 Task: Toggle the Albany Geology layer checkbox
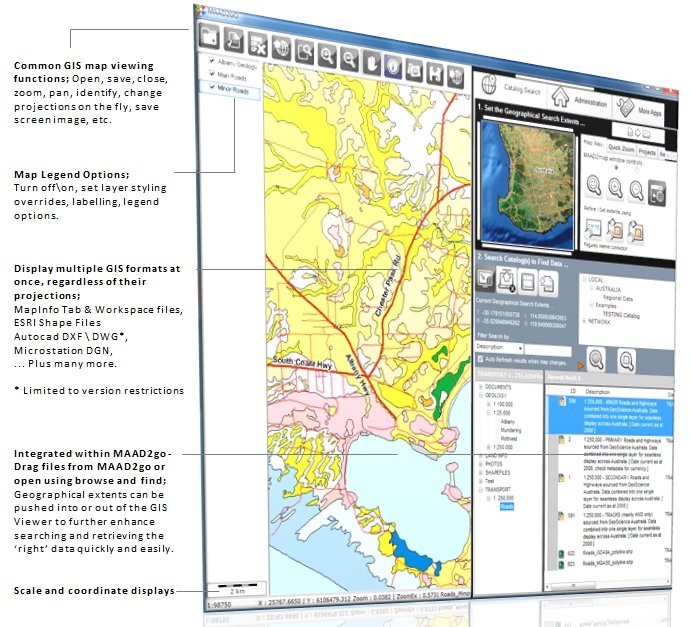[212, 61]
